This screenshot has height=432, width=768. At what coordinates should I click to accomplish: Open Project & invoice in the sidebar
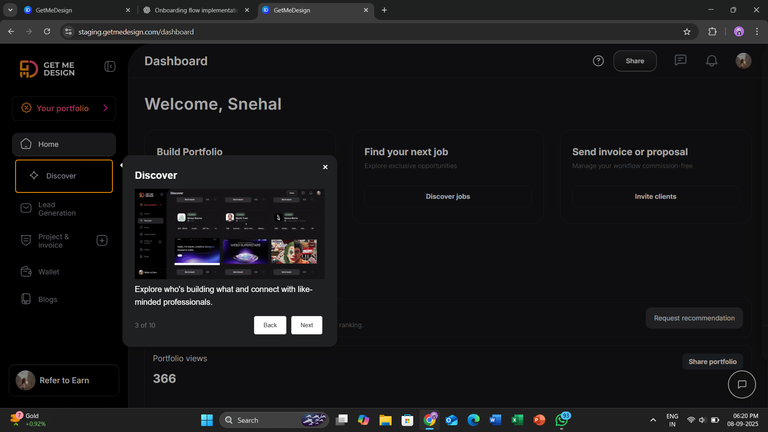[x=53, y=240]
